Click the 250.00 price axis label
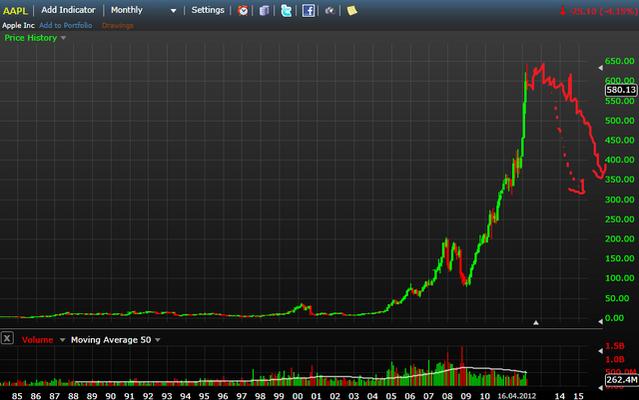The image size is (639, 400). click(x=620, y=219)
